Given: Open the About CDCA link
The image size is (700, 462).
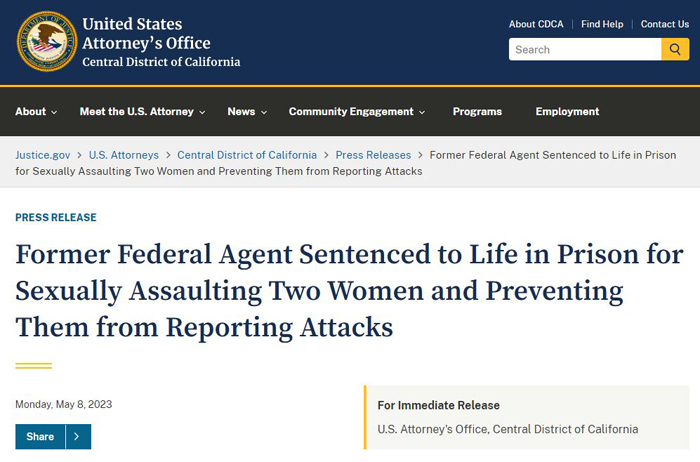Looking at the screenshot, I should (536, 24).
